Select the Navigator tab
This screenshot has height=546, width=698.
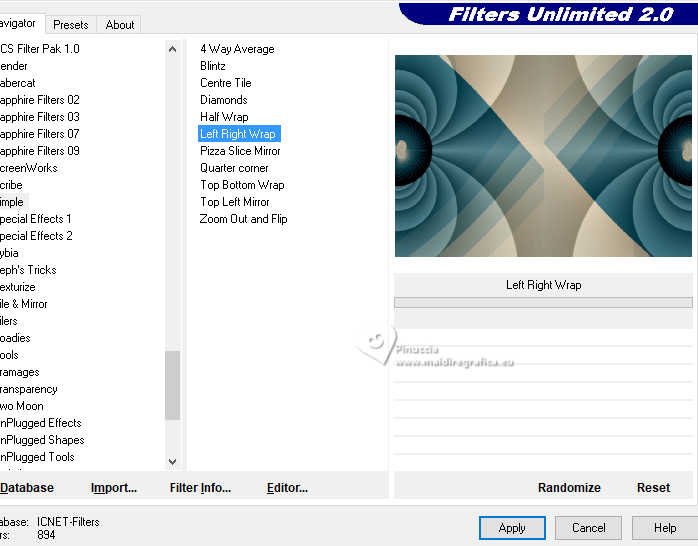click(x=18, y=23)
